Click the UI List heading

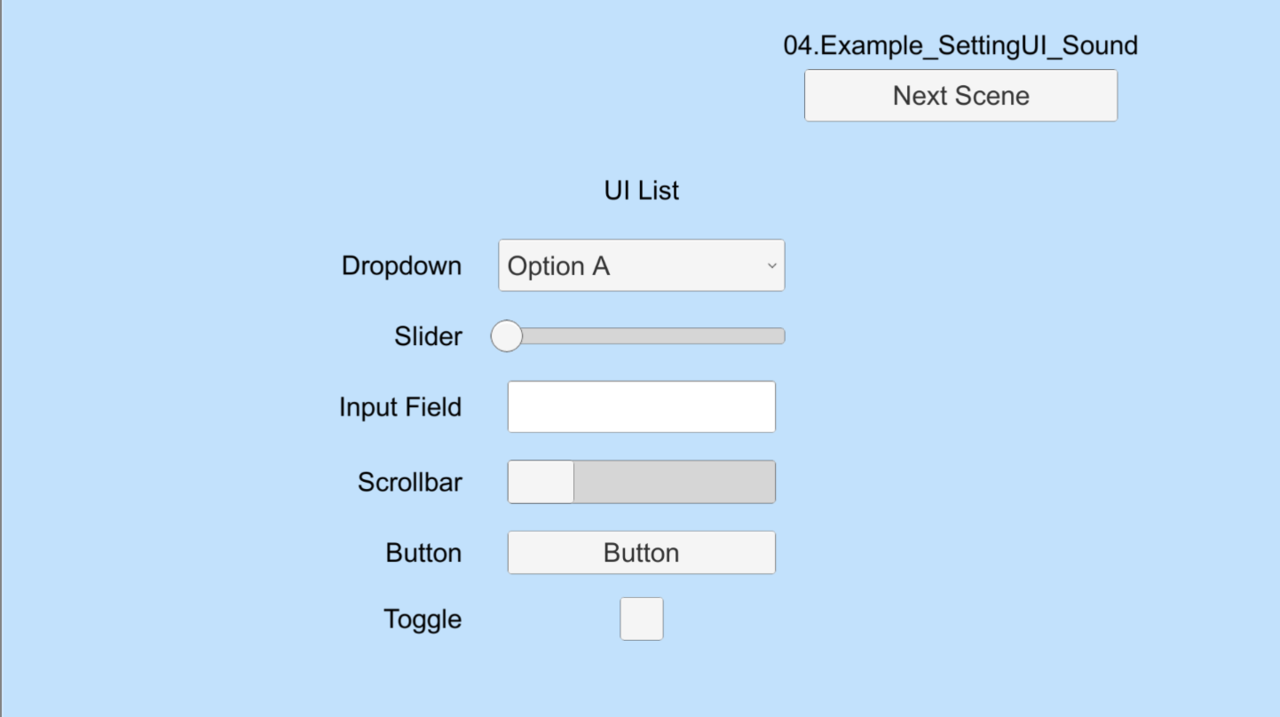point(641,190)
